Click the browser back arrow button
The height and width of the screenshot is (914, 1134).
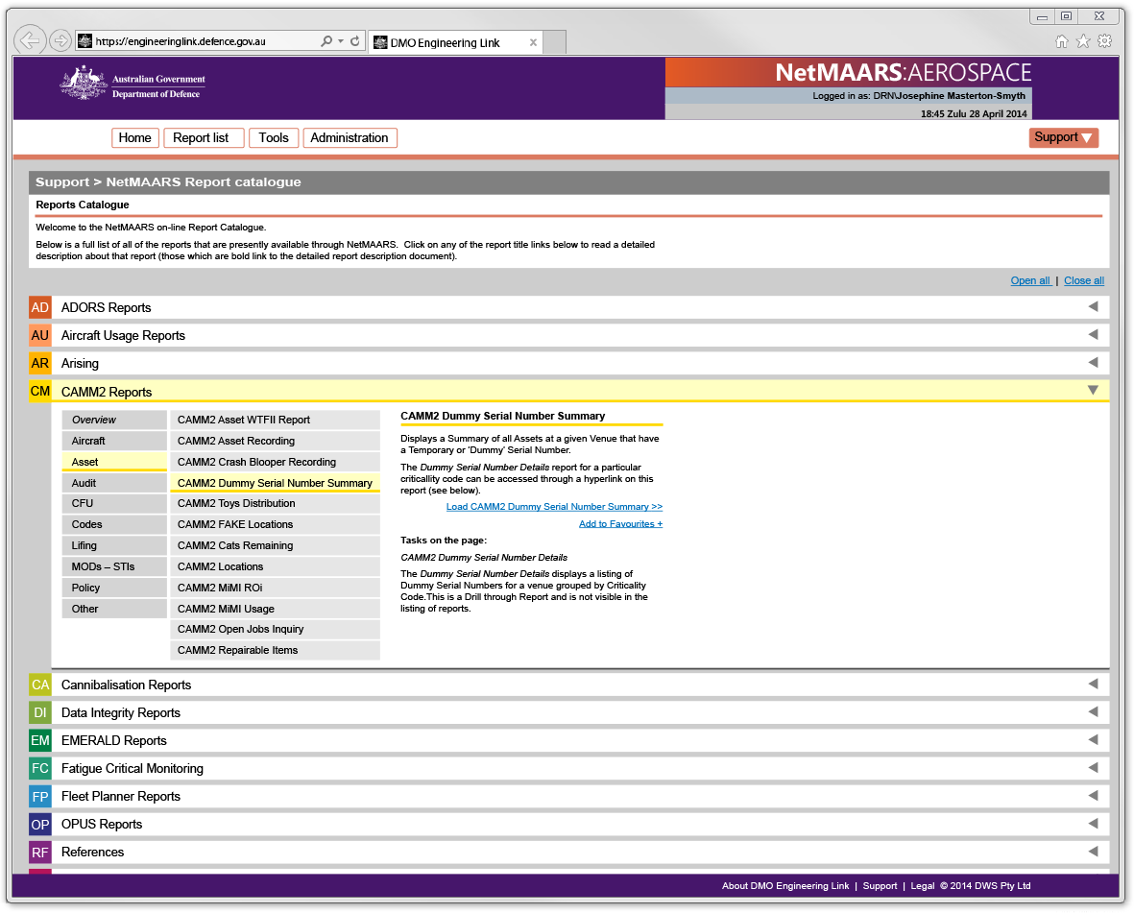tap(30, 40)
